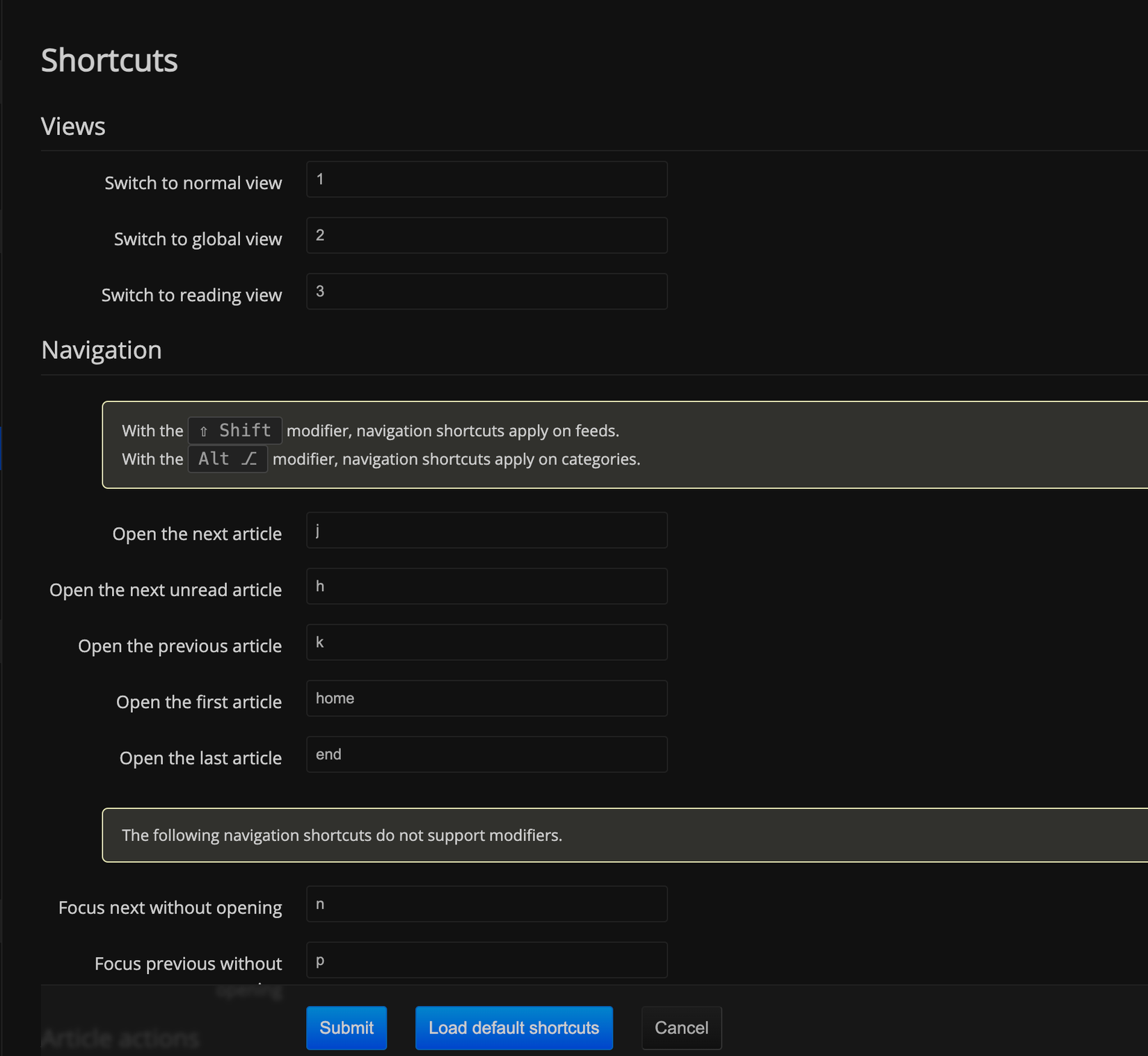Edit the Switch to global view field
The image size is (1148, 1056).
487,235
